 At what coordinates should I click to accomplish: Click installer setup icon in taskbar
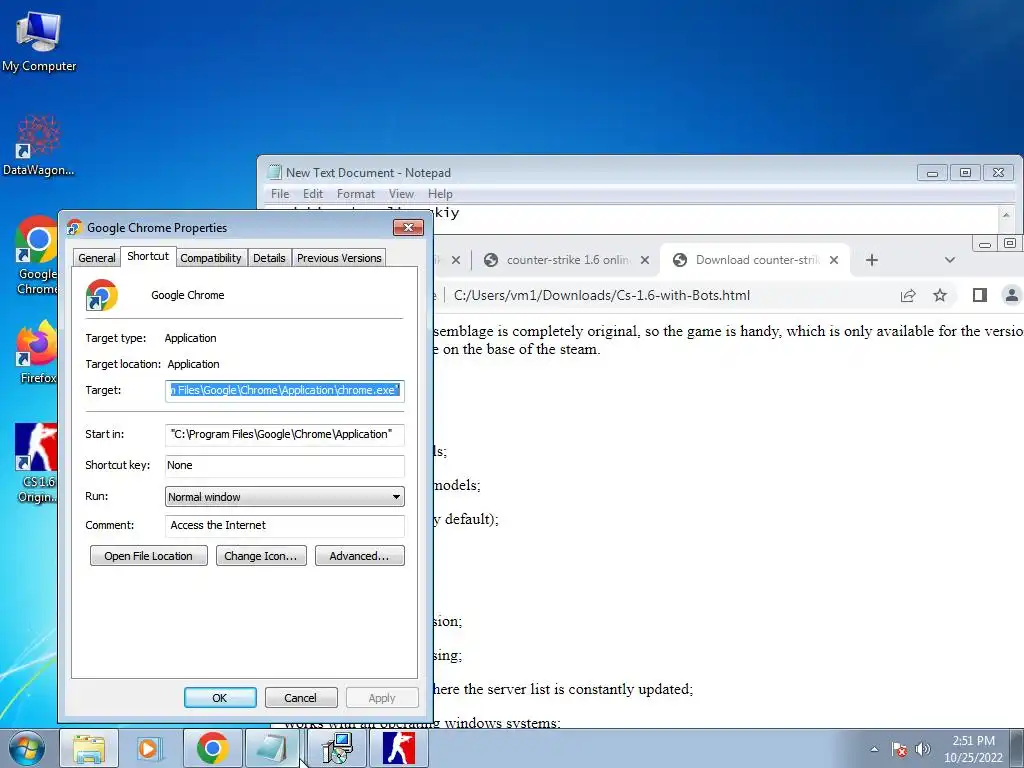coord(338,748)
